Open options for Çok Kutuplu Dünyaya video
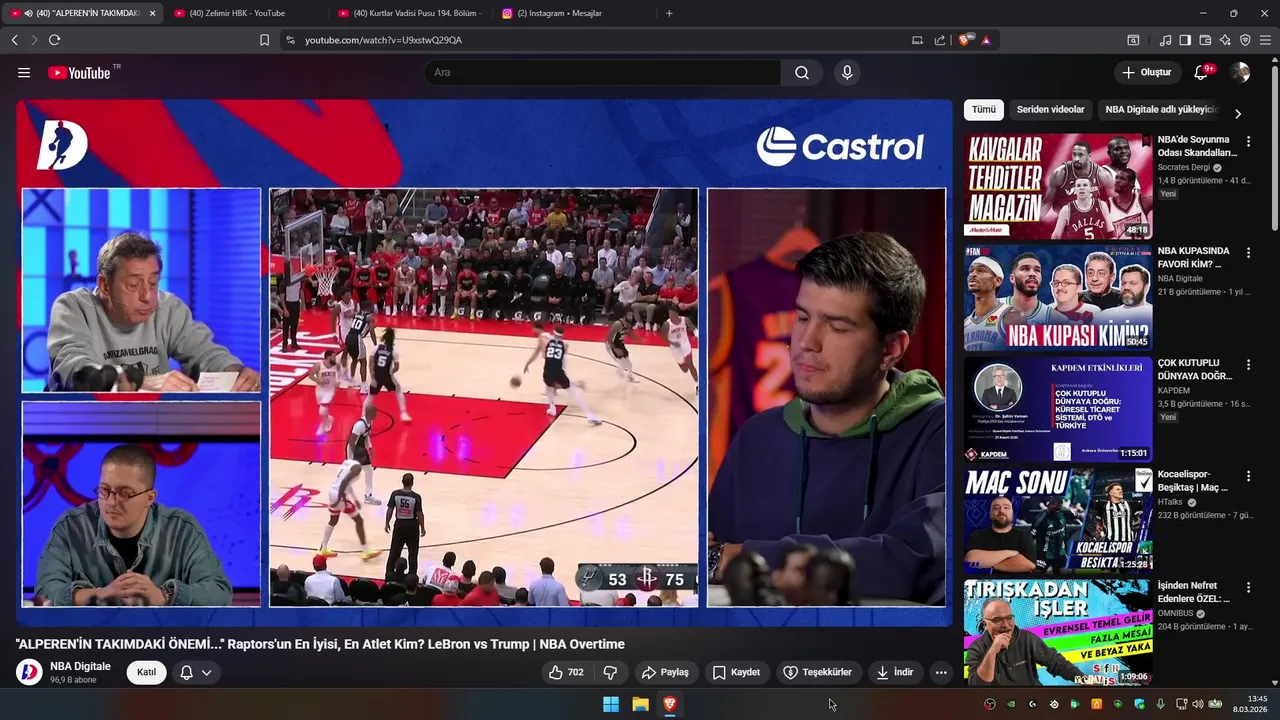 click(1248, 366)
